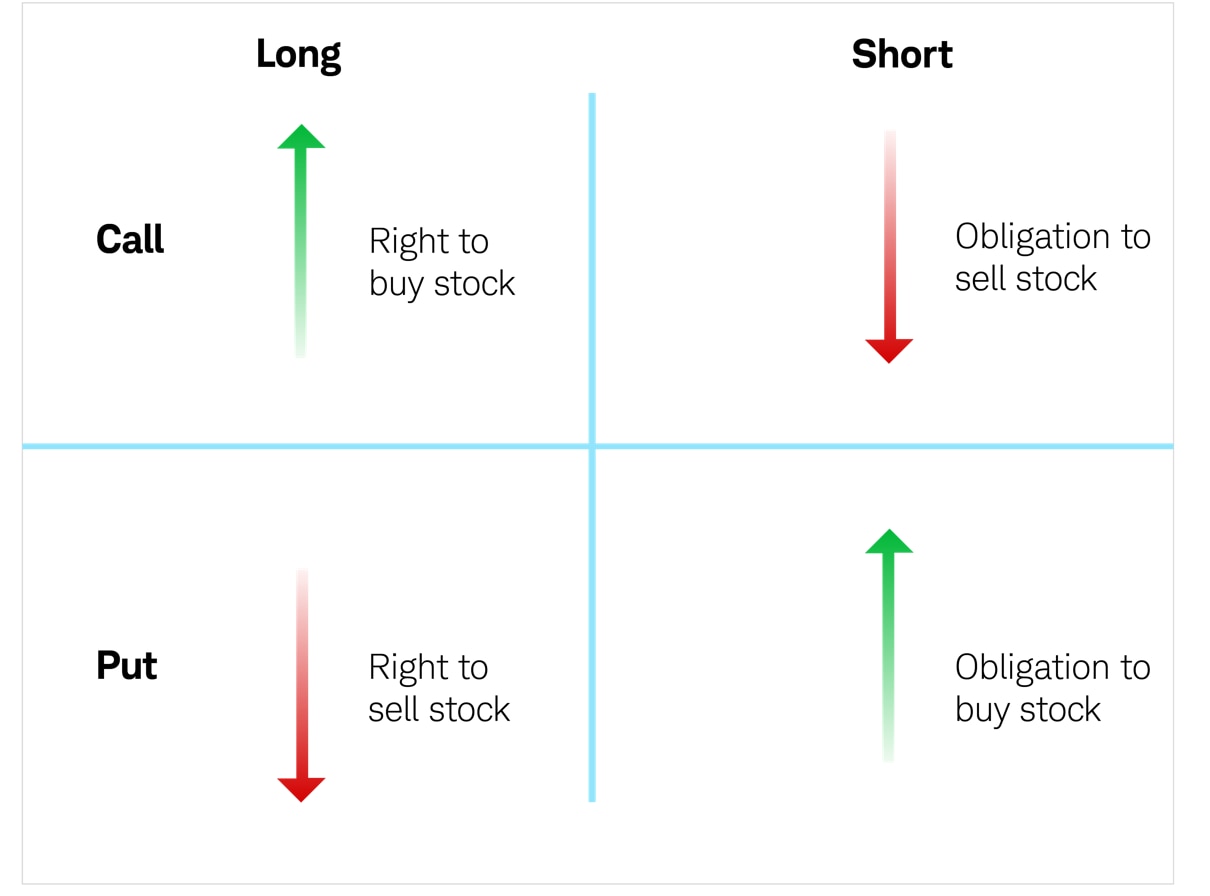This screenshot has width=1210, height=896.
Task: Click the "Right to buy stock" text
Action: (x=441, y=262)
